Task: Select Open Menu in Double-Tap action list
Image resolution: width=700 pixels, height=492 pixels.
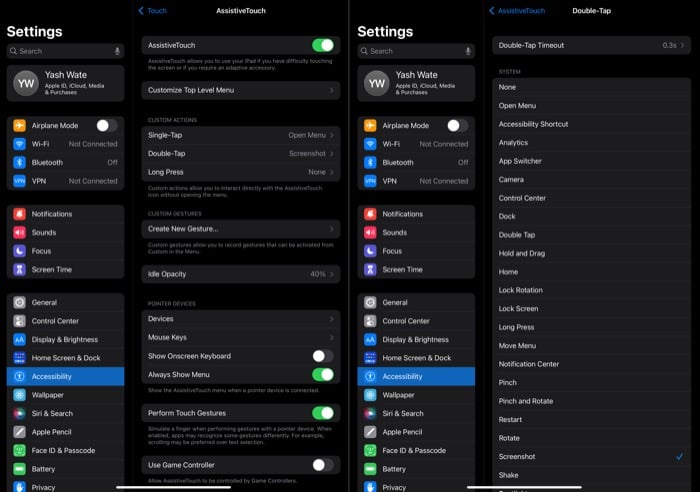Action: (592, 106)
